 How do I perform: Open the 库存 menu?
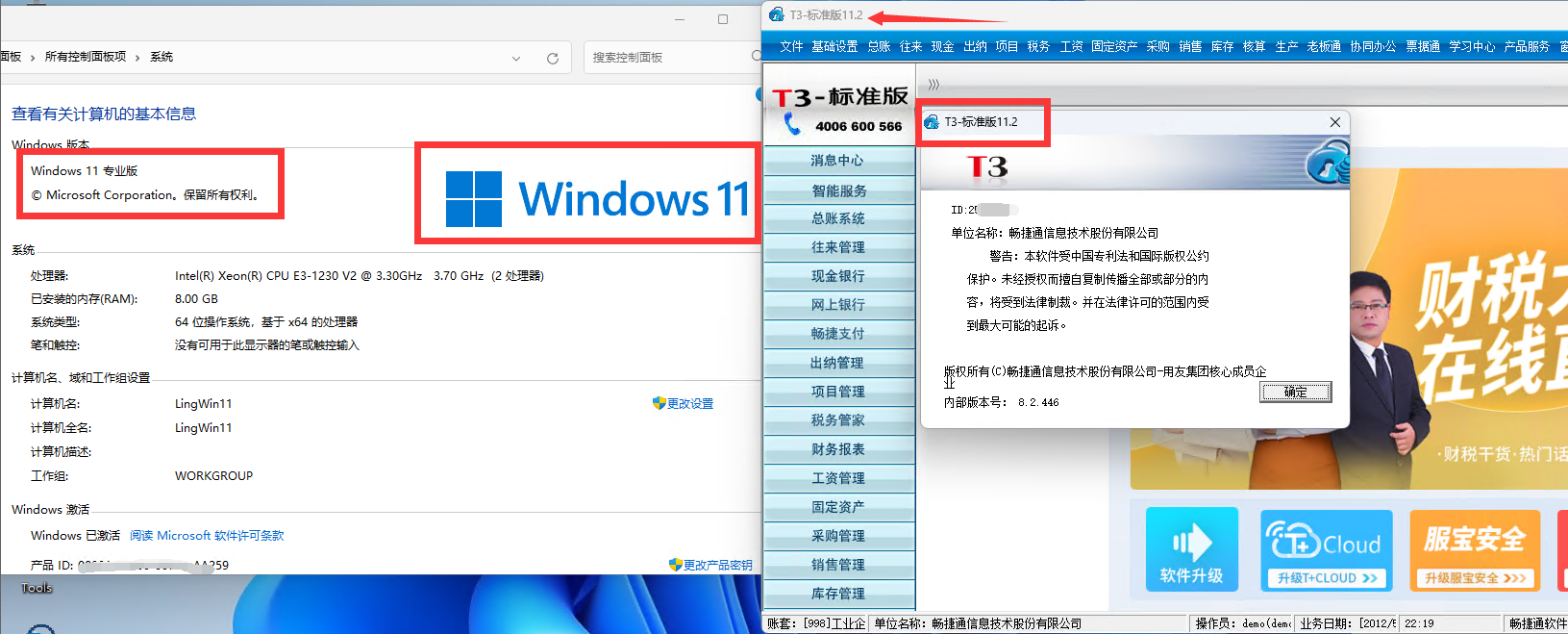[1222, 46]
